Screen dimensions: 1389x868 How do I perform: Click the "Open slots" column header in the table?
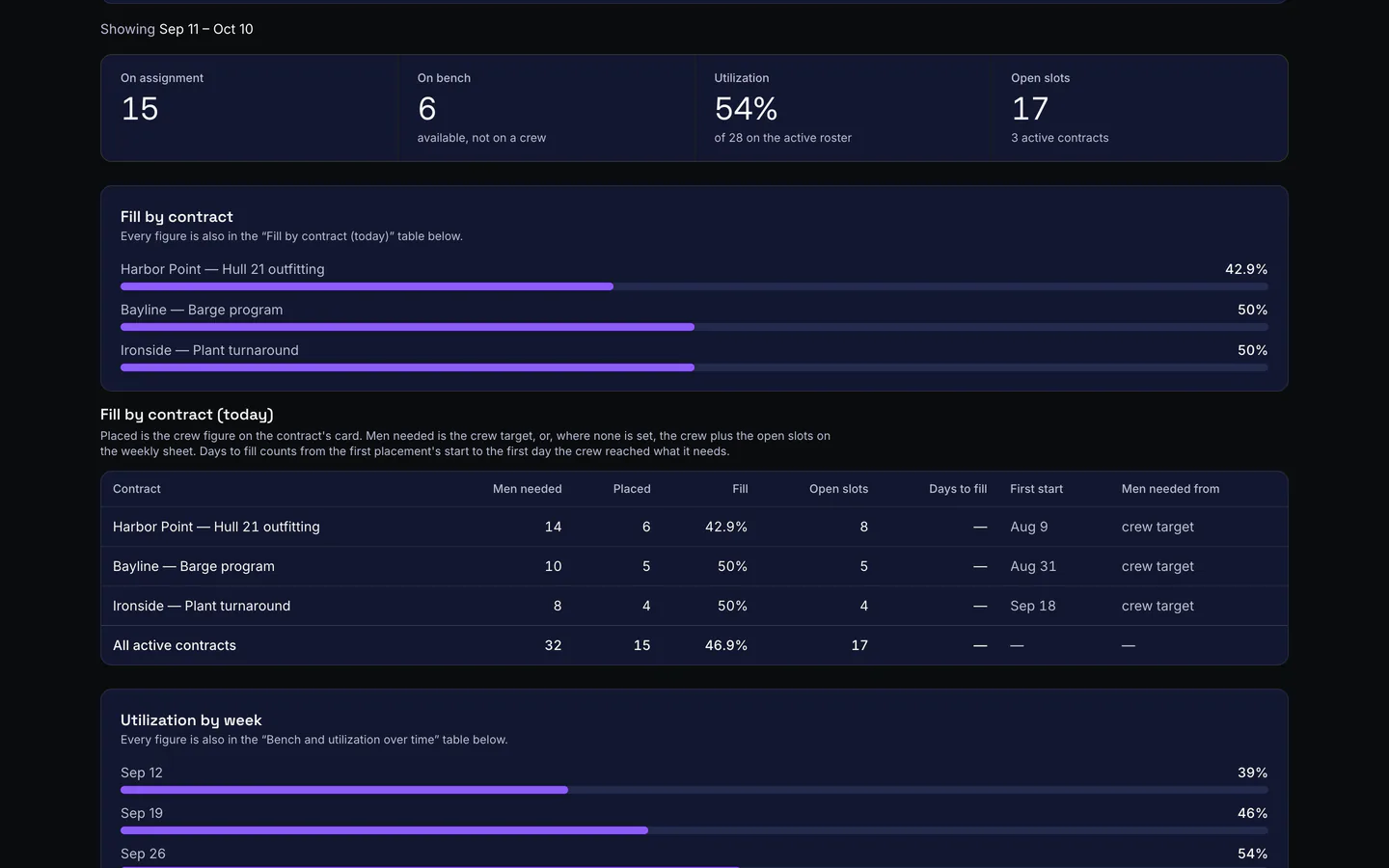[838, 489]
